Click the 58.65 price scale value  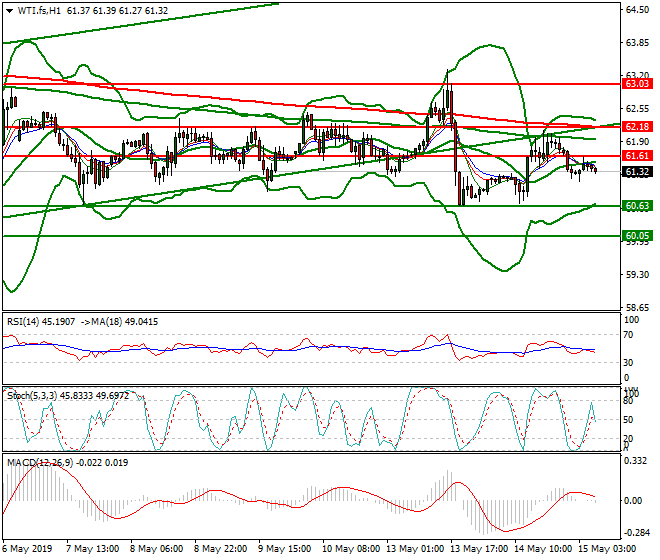pyautogui.click(x=637, y=307)
